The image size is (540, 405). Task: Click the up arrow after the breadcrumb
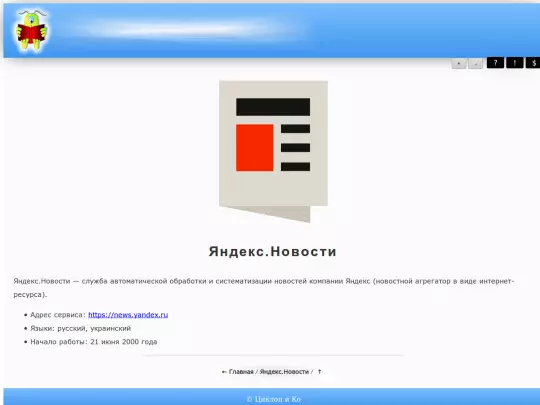click(x=320, y=372)
